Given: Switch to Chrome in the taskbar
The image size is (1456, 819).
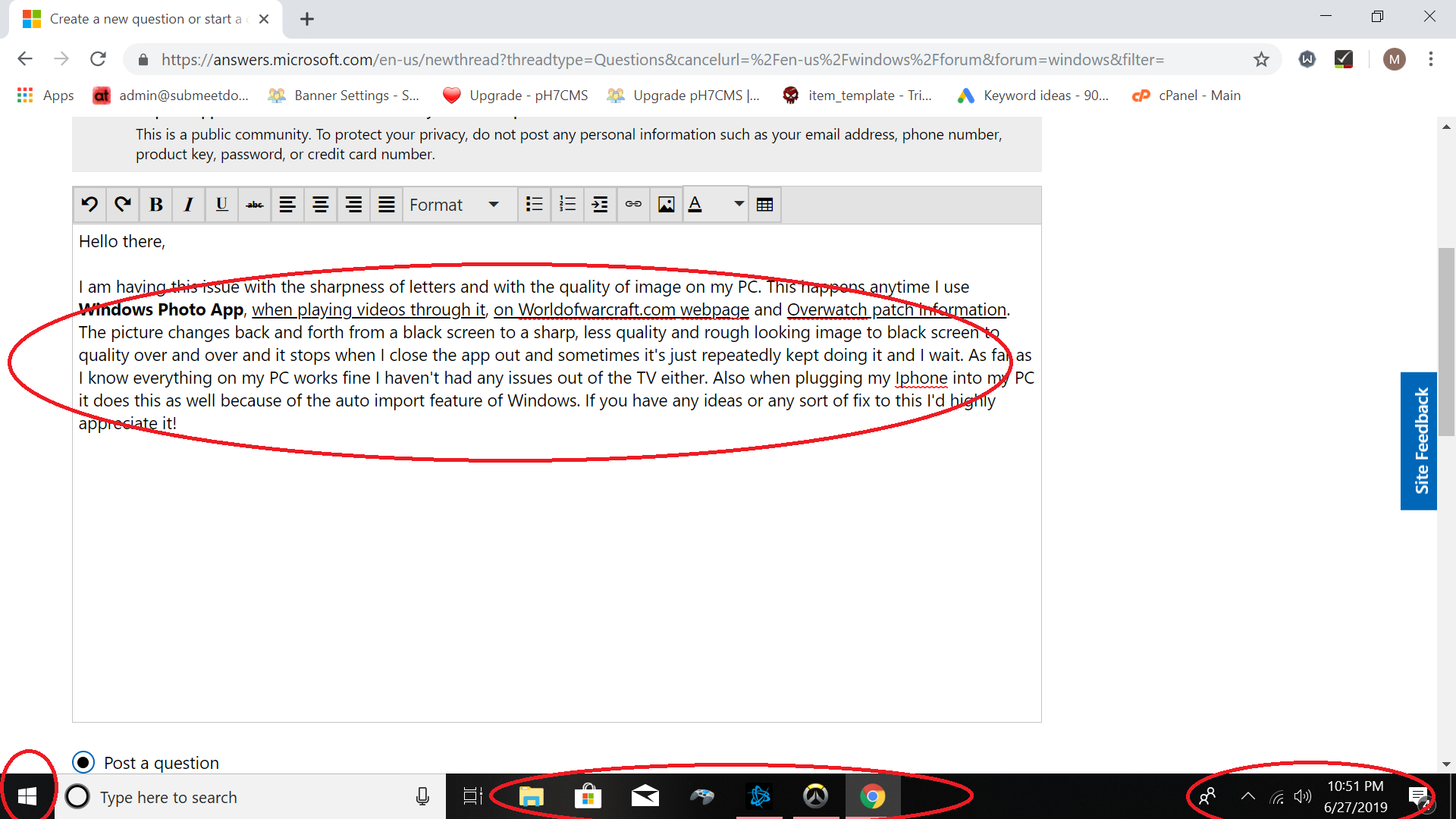Looking at the screenshot, I should click(873, 796).
